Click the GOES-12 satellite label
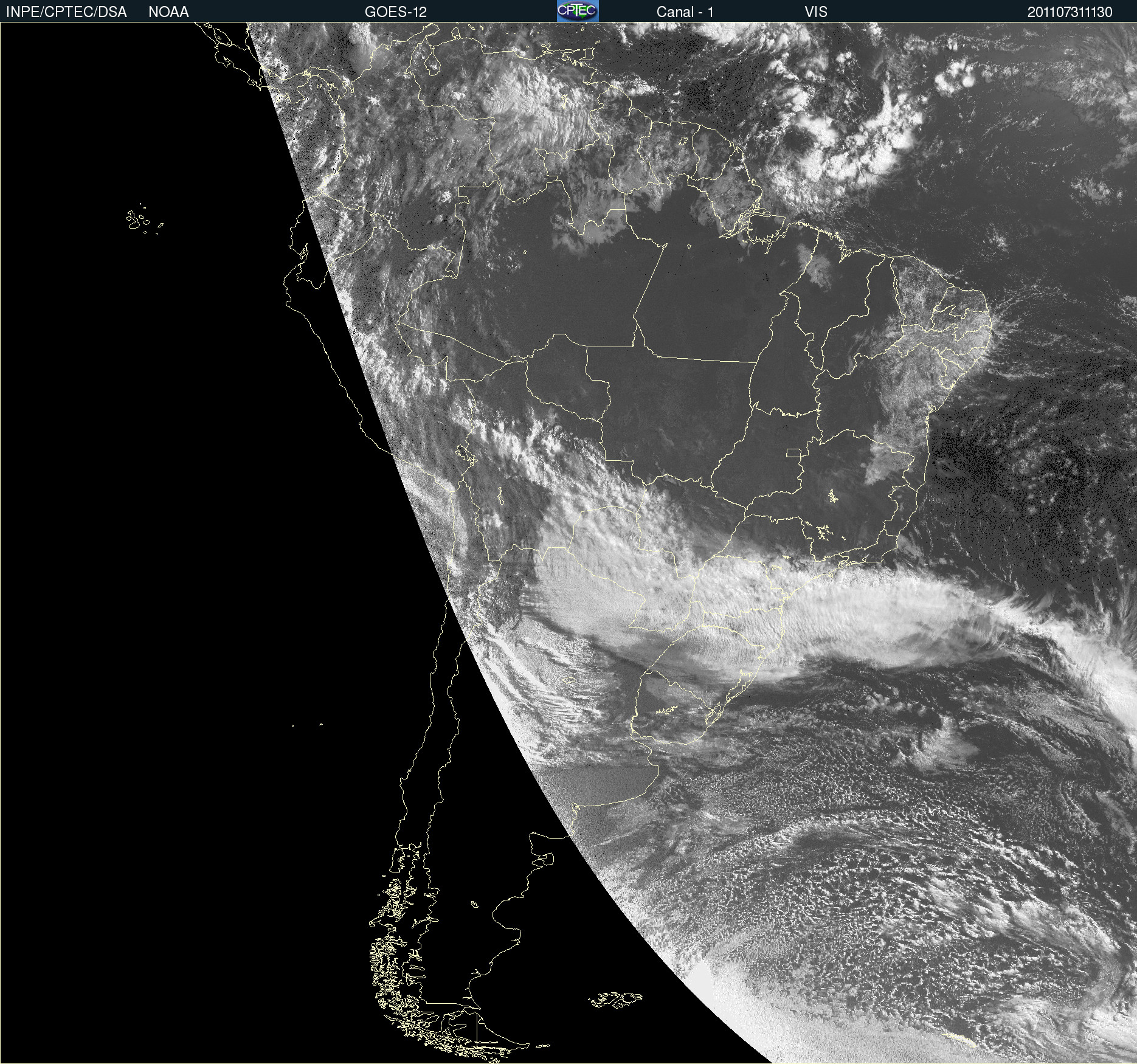 click(396, 12)
